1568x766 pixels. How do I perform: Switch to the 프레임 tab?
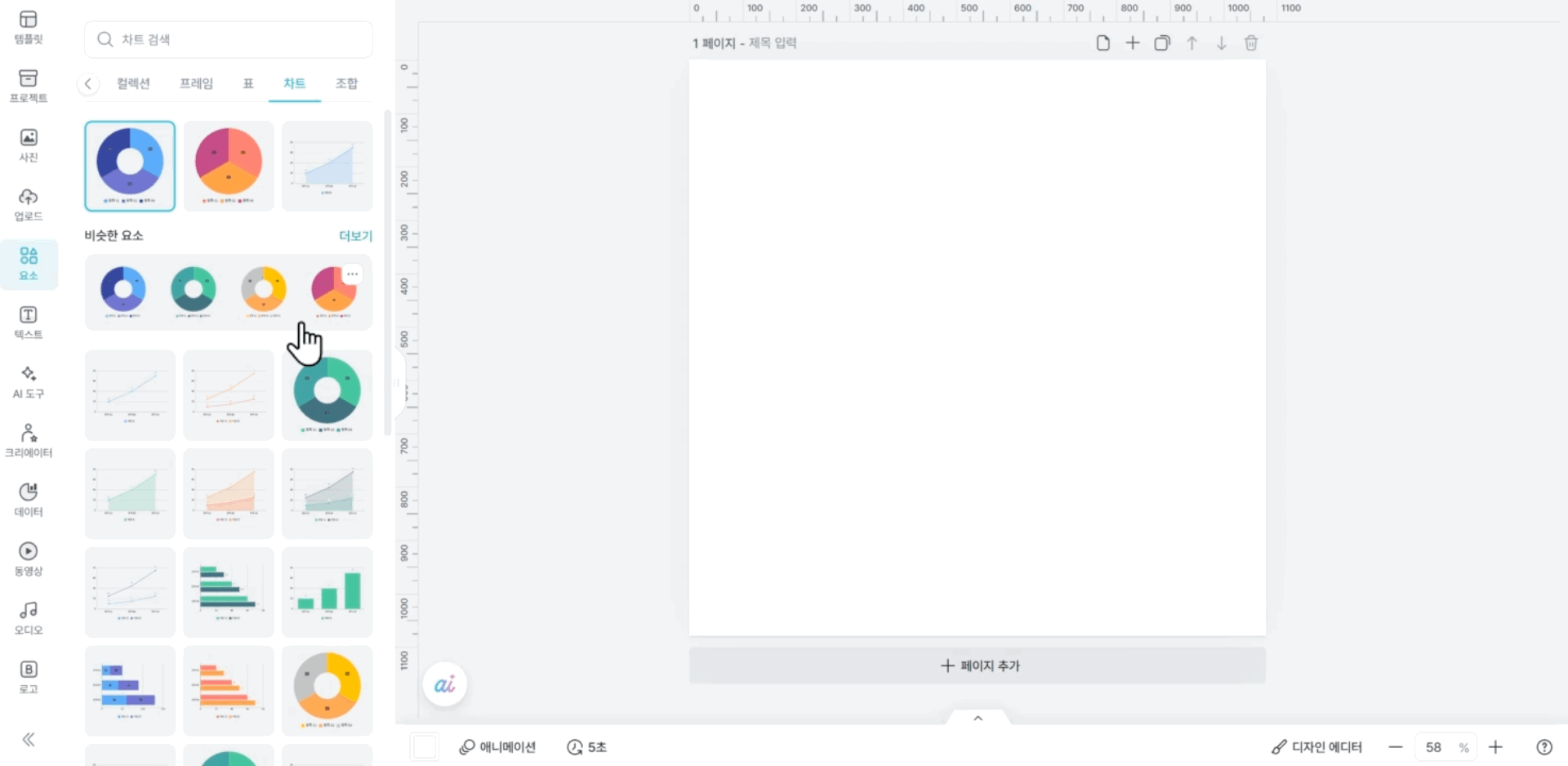[x=196, y=83]
